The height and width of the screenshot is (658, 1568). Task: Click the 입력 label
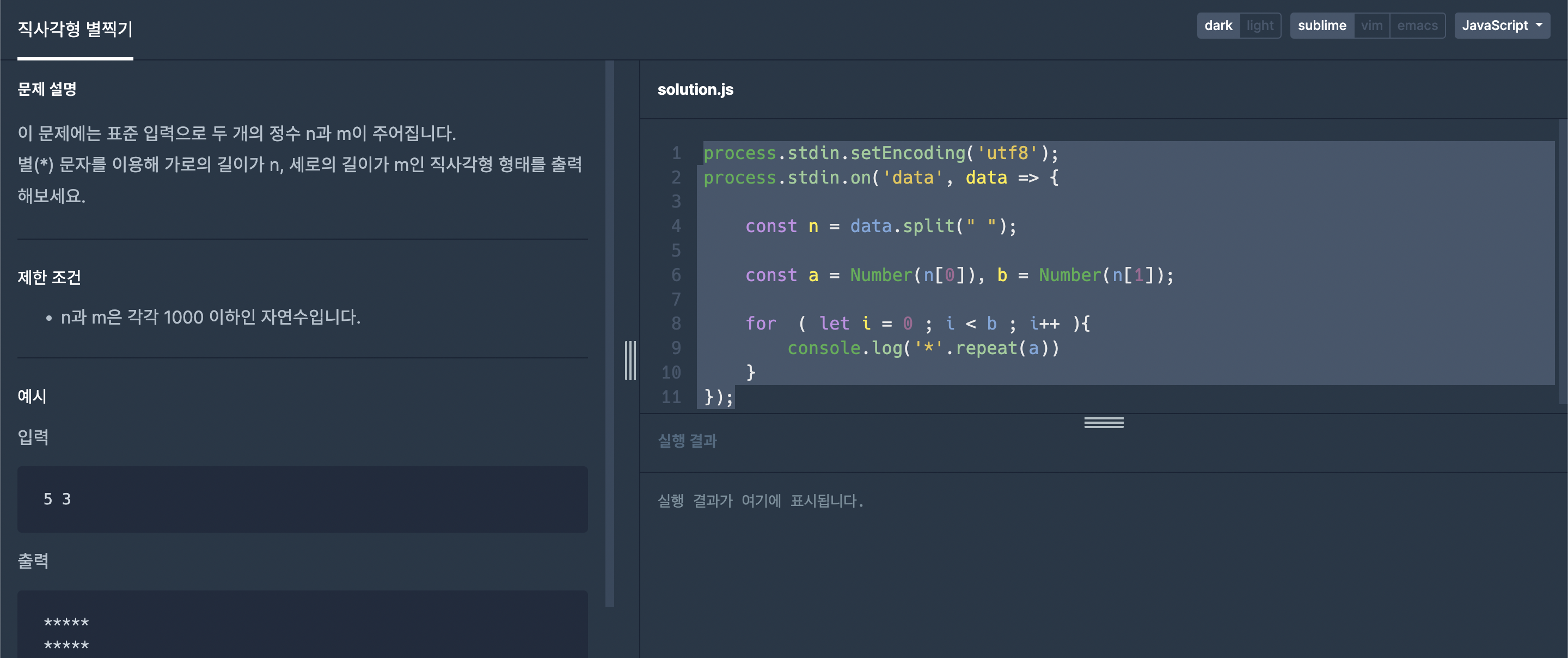(x=33, y=437)
